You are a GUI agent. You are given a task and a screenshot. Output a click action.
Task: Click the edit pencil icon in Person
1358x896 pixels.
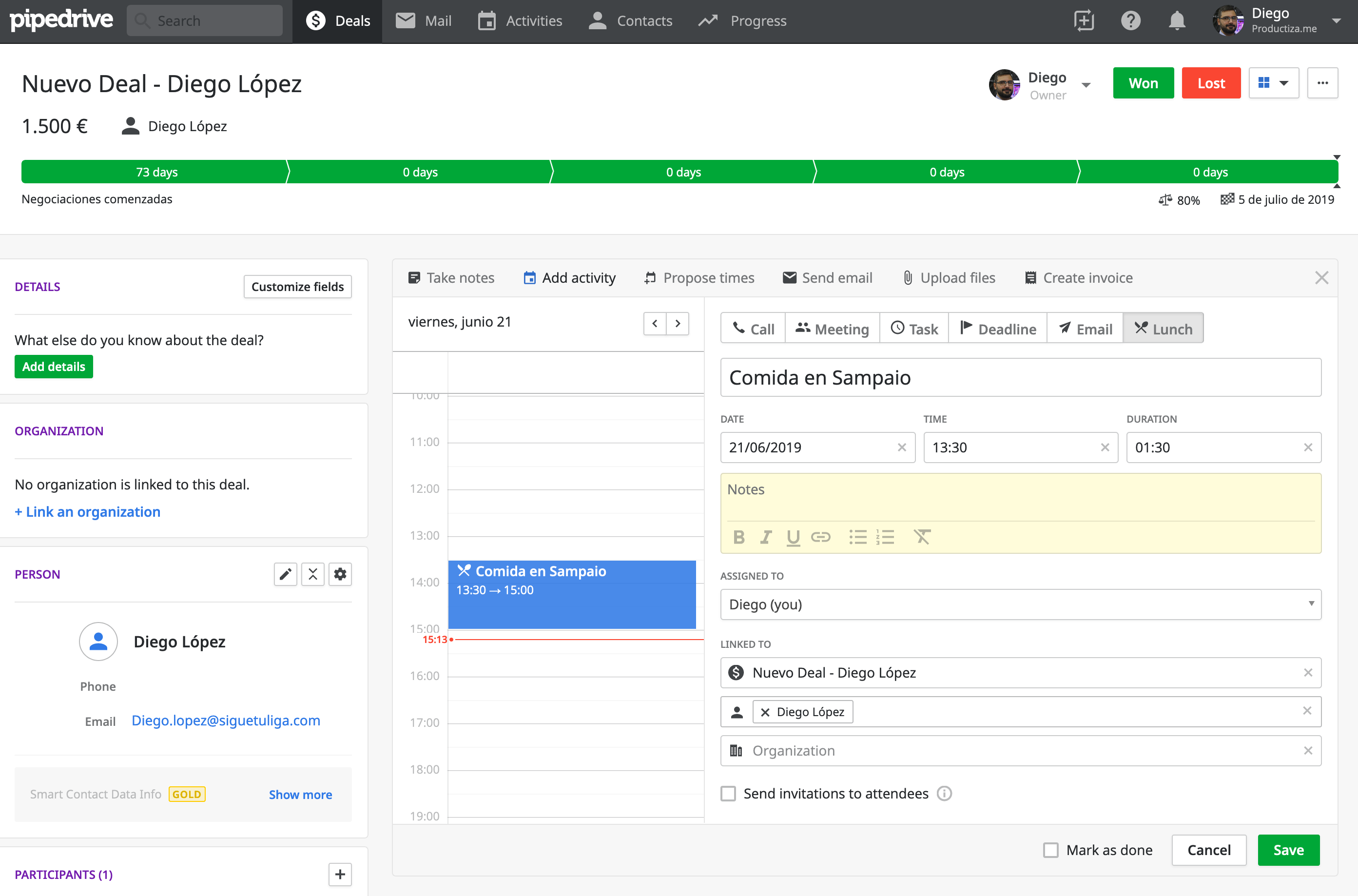pos(285,574)
